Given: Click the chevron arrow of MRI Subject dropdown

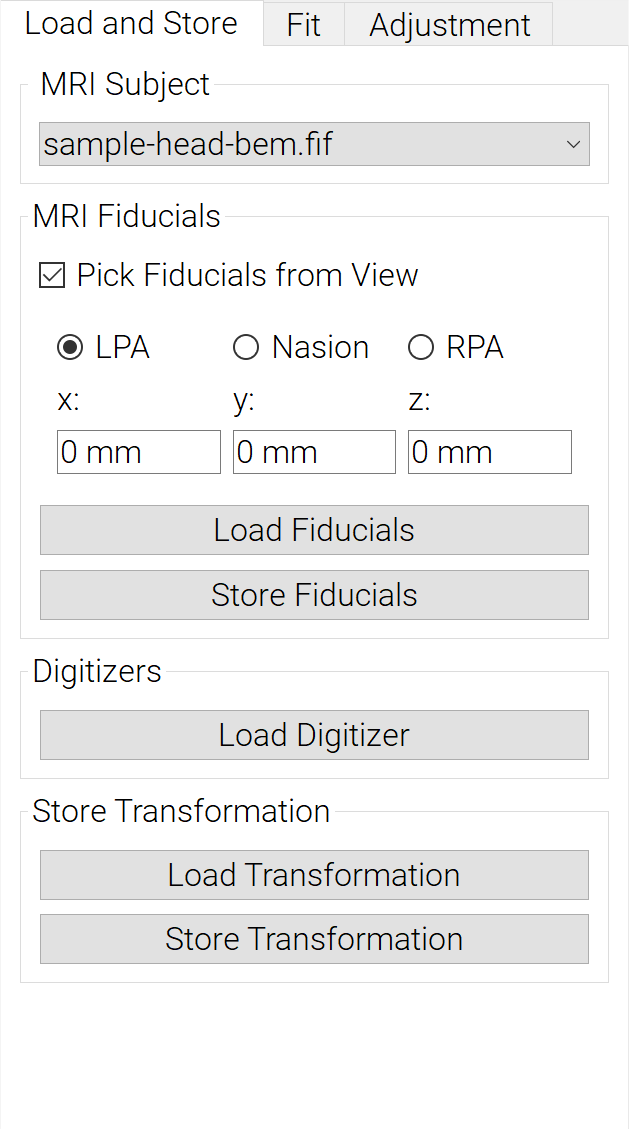Looking at the screenshot, I should click(x=573, y=144).
